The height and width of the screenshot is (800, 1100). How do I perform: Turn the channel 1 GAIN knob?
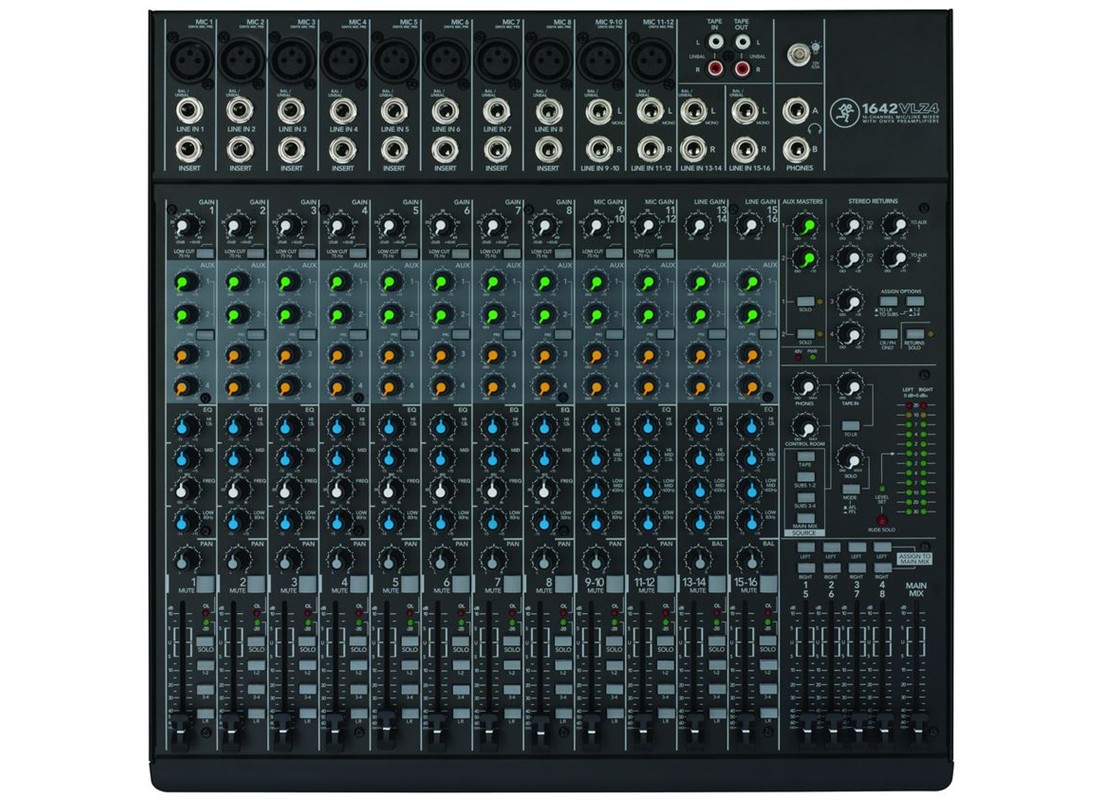[x=188, y=225]
